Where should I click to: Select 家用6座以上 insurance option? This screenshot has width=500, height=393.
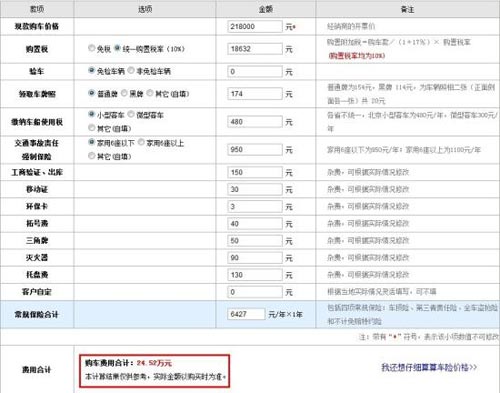[141, 142]
